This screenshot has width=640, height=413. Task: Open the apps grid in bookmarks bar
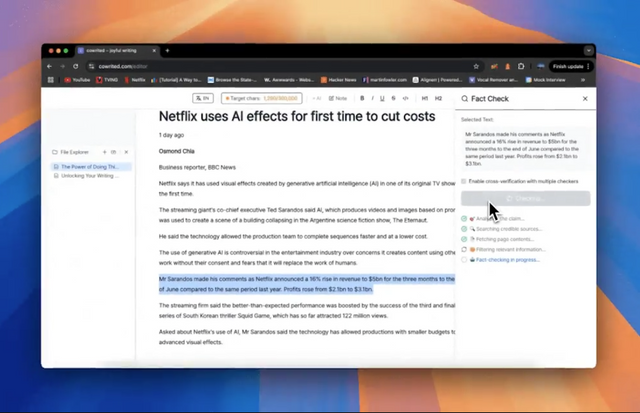(x=51, y=80)
